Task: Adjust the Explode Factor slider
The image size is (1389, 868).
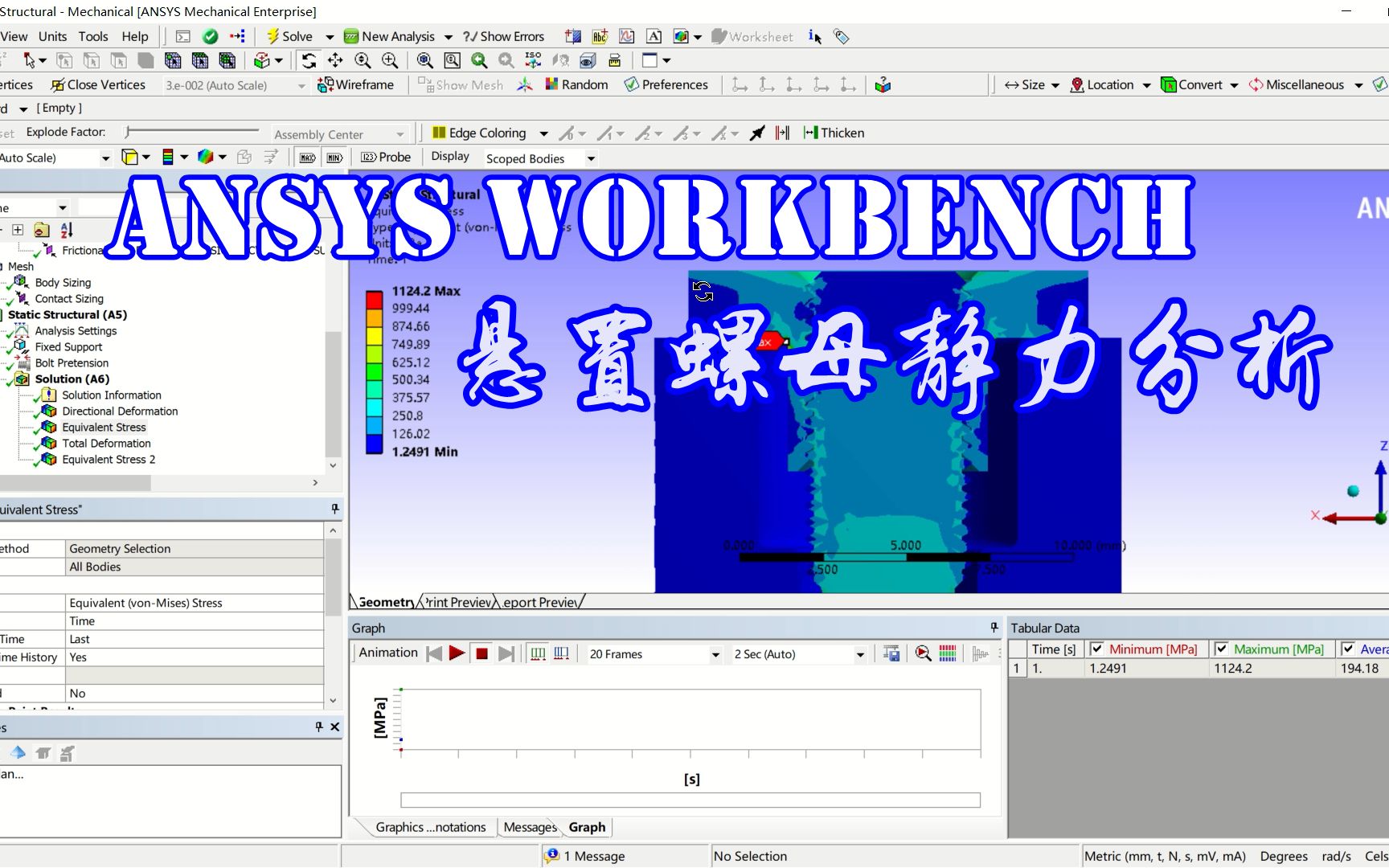Action: click(x=193, y=131)
